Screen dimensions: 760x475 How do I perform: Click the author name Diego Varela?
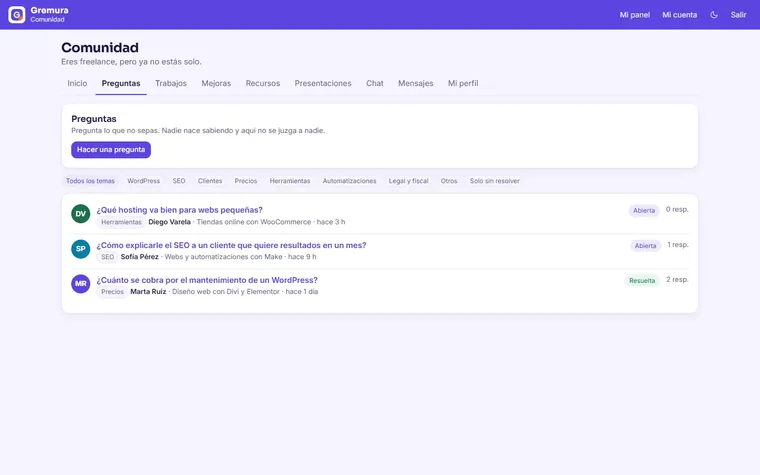tap(169, 222)
